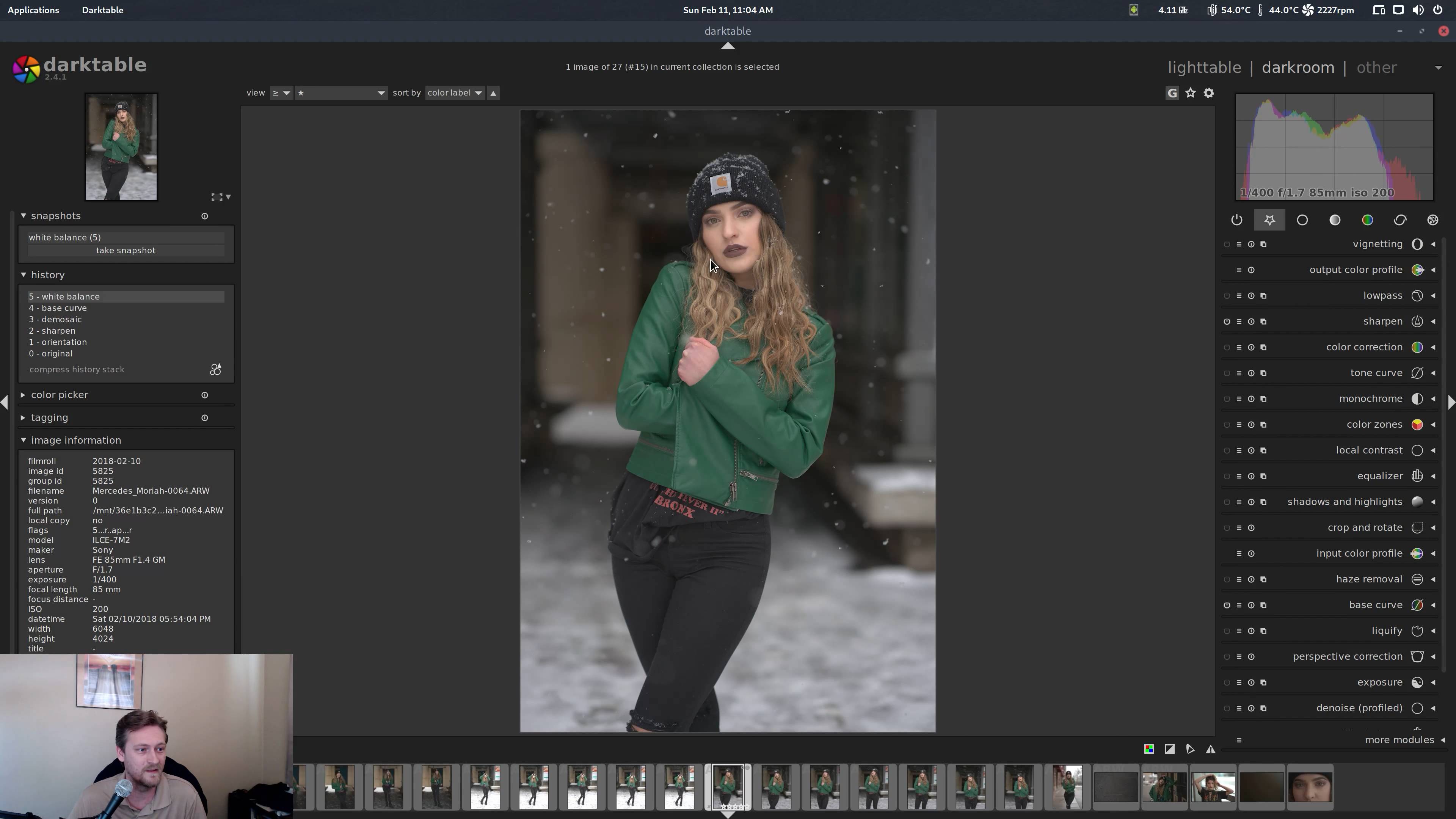Expand the tagging panel
The width and height of the screenshot is (1456, 819).
49,418
